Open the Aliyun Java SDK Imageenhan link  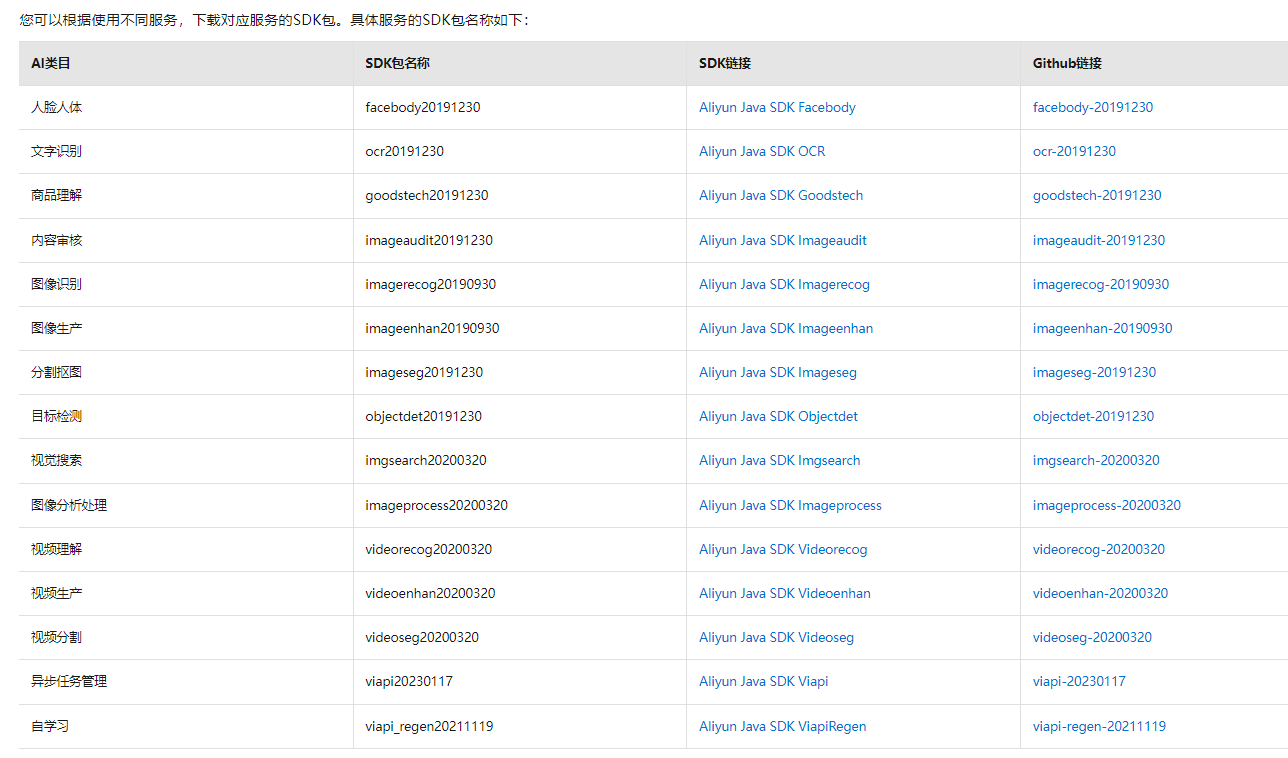pyautogui.click(x=786, y=328)
